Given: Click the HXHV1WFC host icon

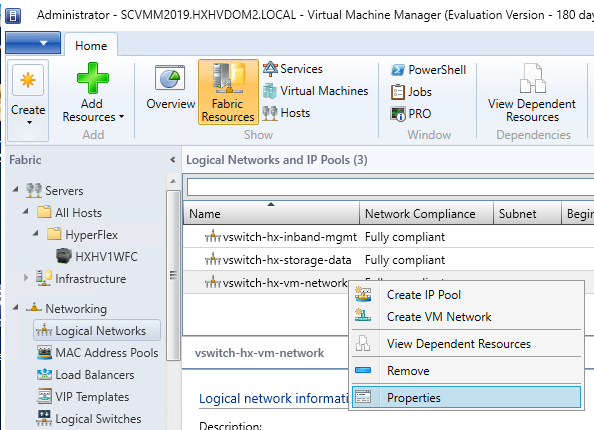Looking at the screenshot, I should pyautogui.click(x=64, y=256).
